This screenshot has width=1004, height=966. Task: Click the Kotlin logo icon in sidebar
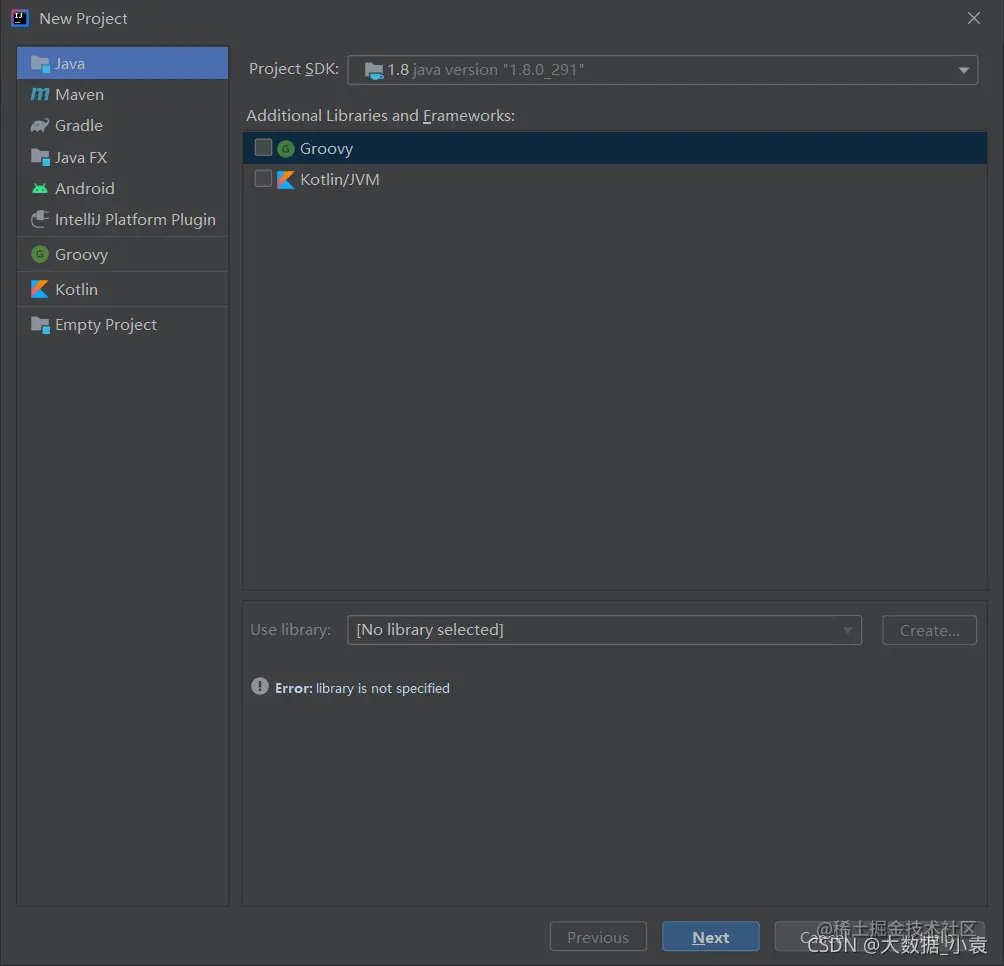click(x=40, y=289)
